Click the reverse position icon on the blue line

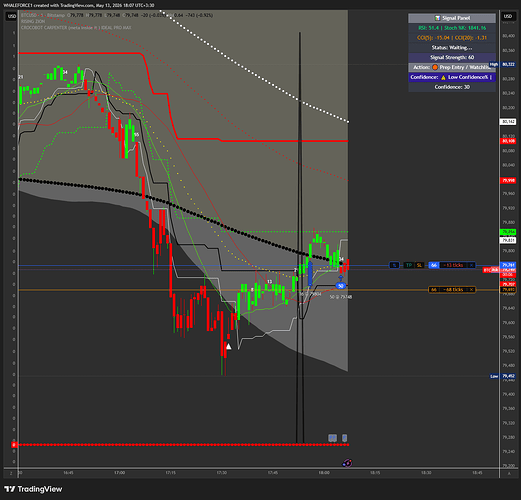(x=395, y=265)
